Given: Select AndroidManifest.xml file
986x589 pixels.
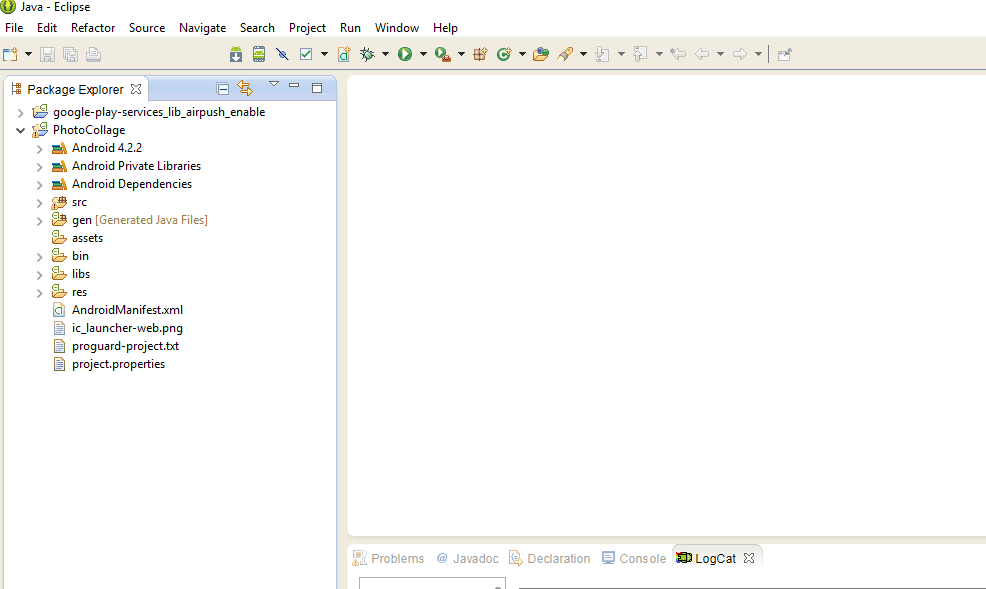Looking at the screenshot, I should coord(127,310).
